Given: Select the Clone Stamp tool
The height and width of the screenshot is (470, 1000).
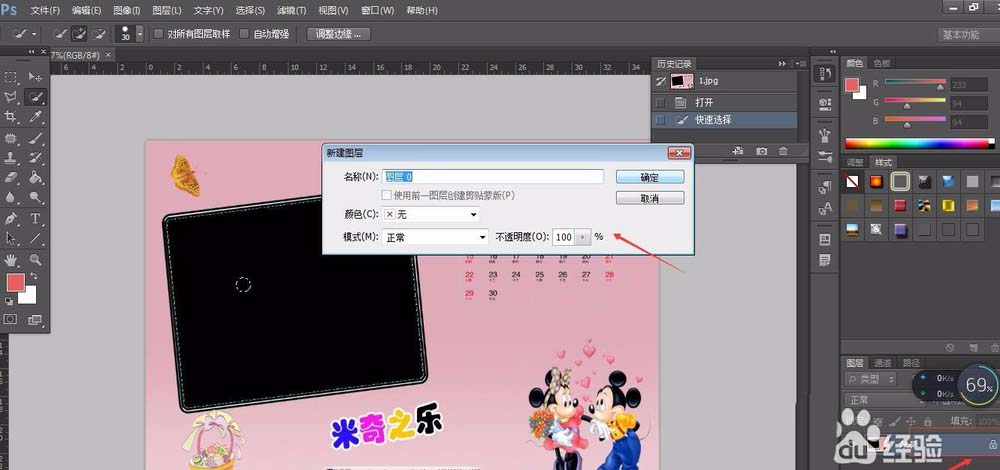Looking at the screenshot, I should 11,158.
